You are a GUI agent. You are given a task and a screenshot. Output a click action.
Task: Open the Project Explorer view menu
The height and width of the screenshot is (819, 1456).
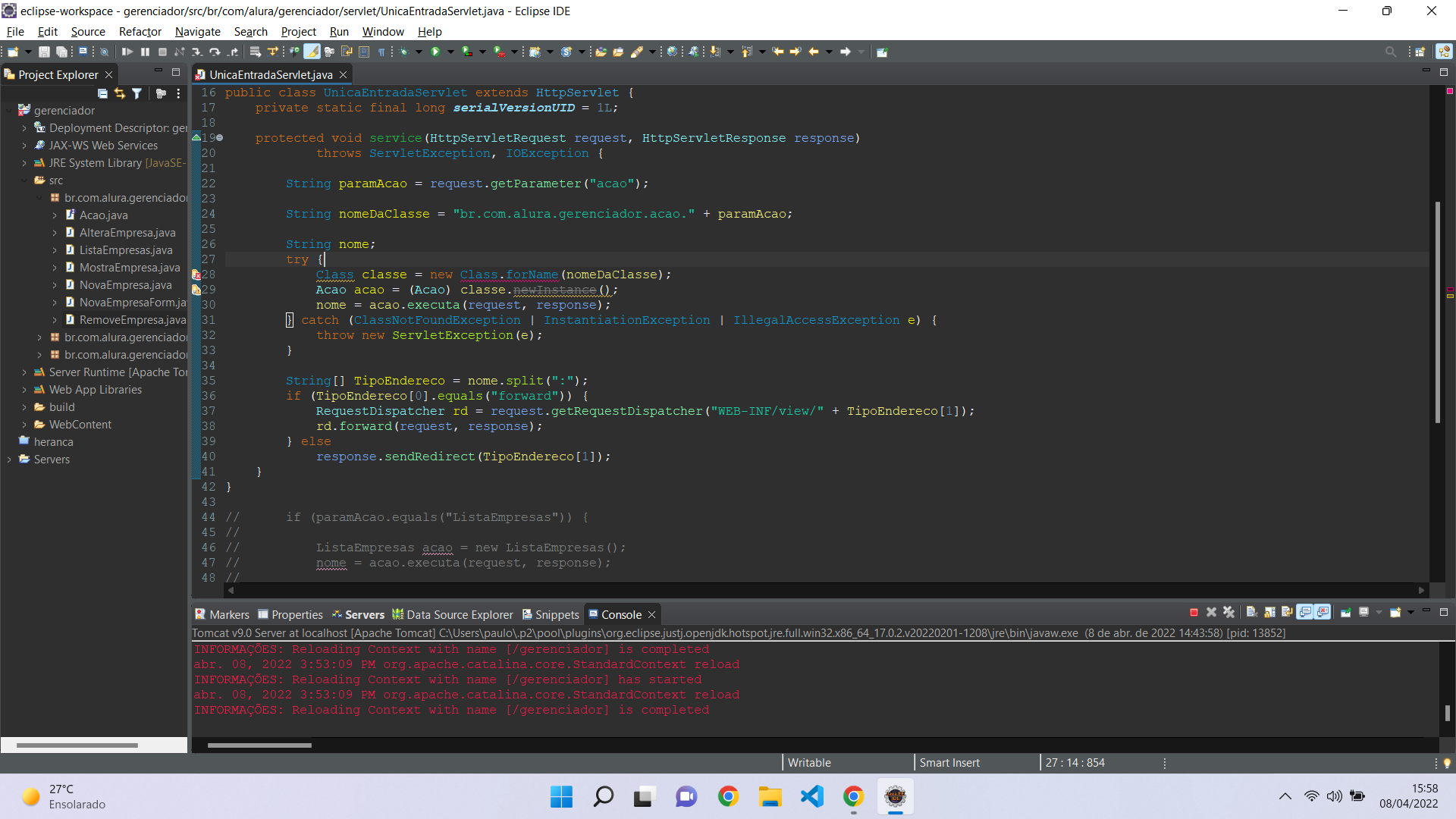click(178, 93)
